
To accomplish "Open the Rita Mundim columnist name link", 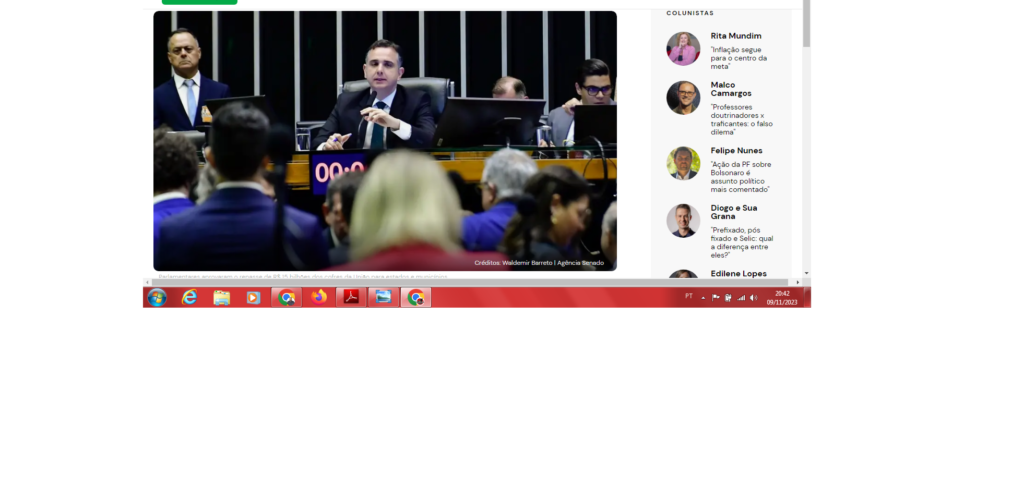I will [x=736, y=36].
